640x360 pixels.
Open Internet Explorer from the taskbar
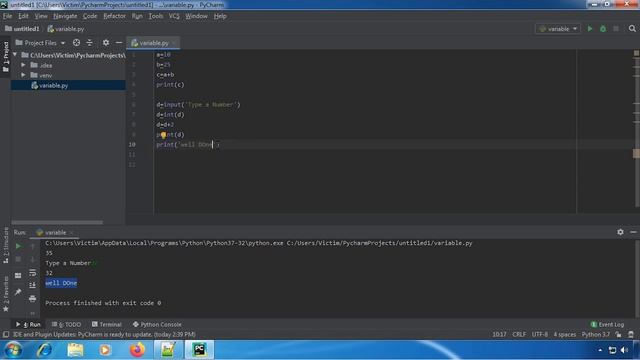[x=44, y=350]
